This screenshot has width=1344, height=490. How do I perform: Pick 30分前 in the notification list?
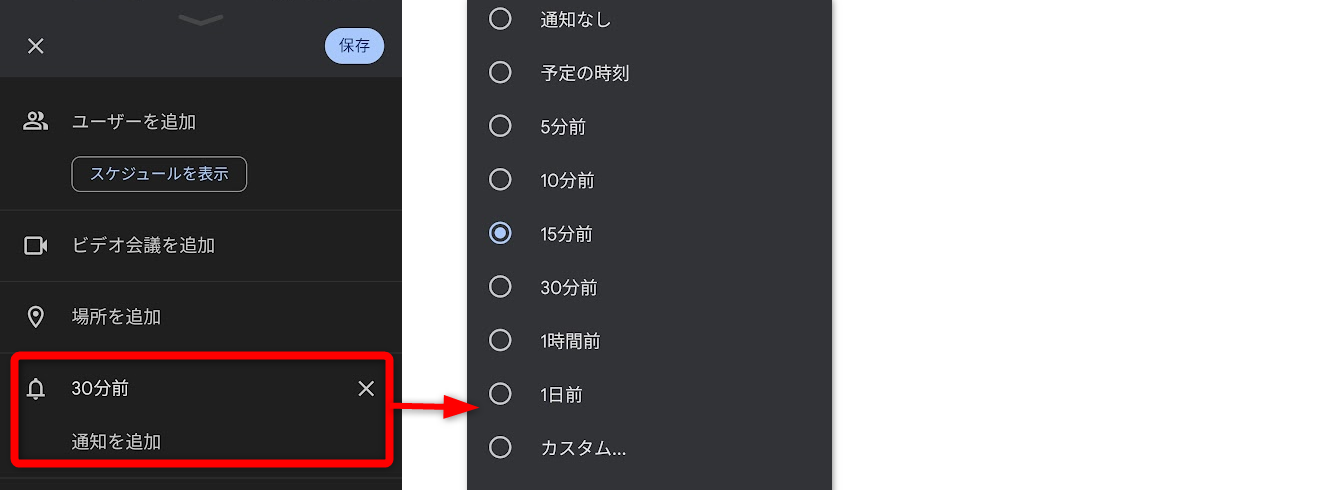pyautogui.click(x=500, y=288)
